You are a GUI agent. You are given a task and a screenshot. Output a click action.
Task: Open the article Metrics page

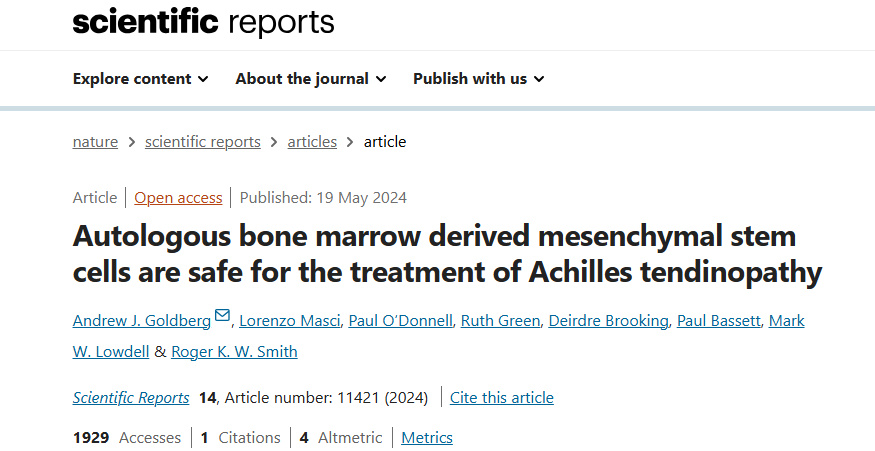coord(427,438)
